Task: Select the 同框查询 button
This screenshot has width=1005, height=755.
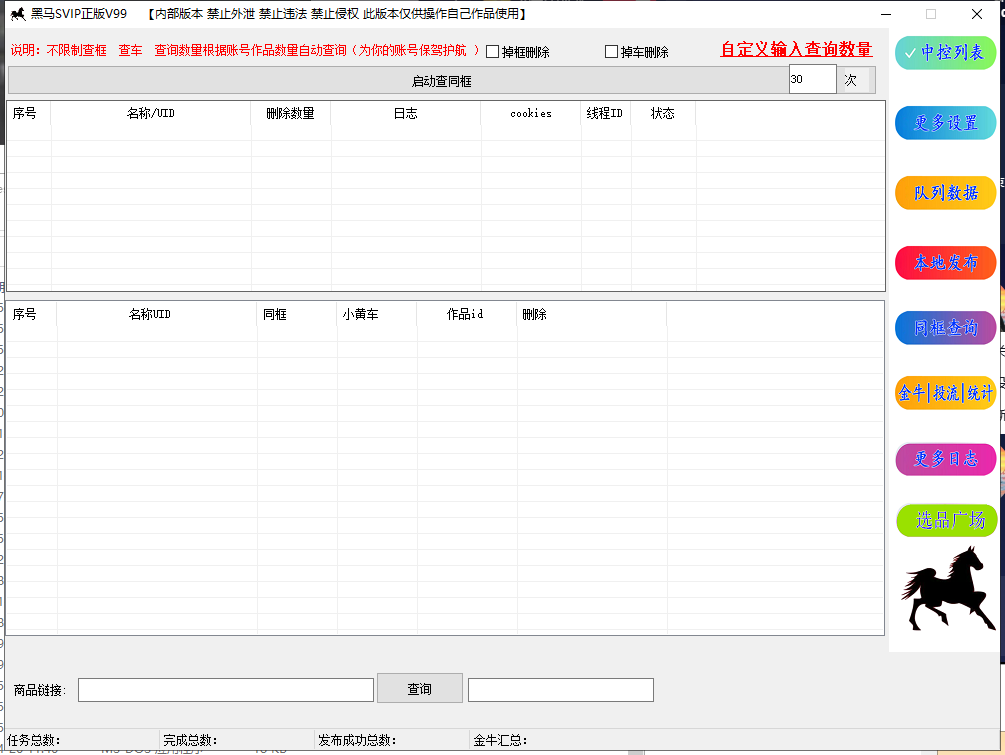Action: [x=945, y=328]
